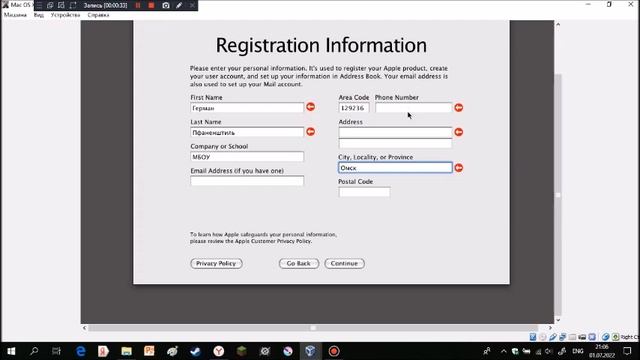Click the error arrow beside Phone Number

[459, 107]
